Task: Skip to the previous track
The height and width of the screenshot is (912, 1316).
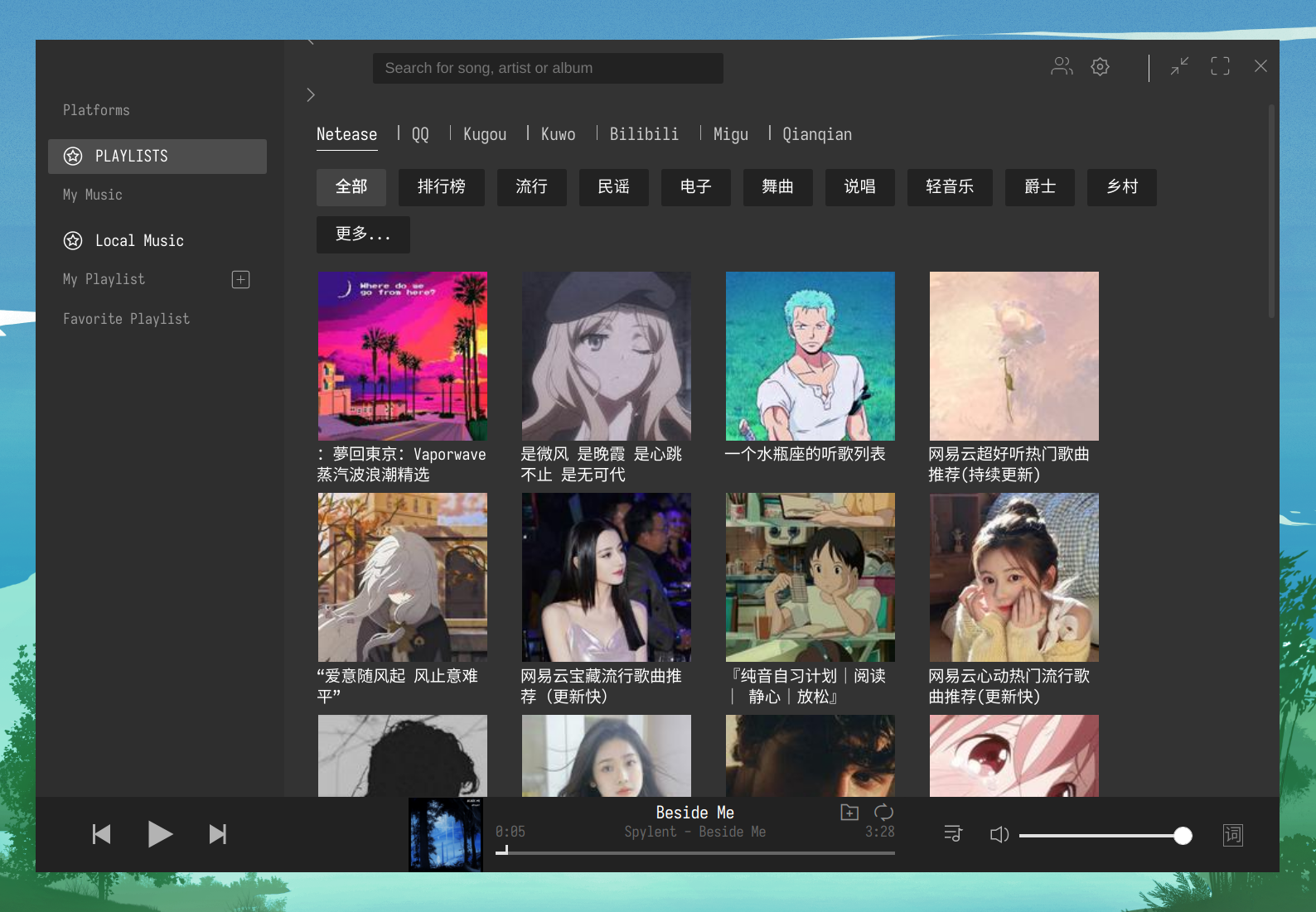Action: (101, 834)
